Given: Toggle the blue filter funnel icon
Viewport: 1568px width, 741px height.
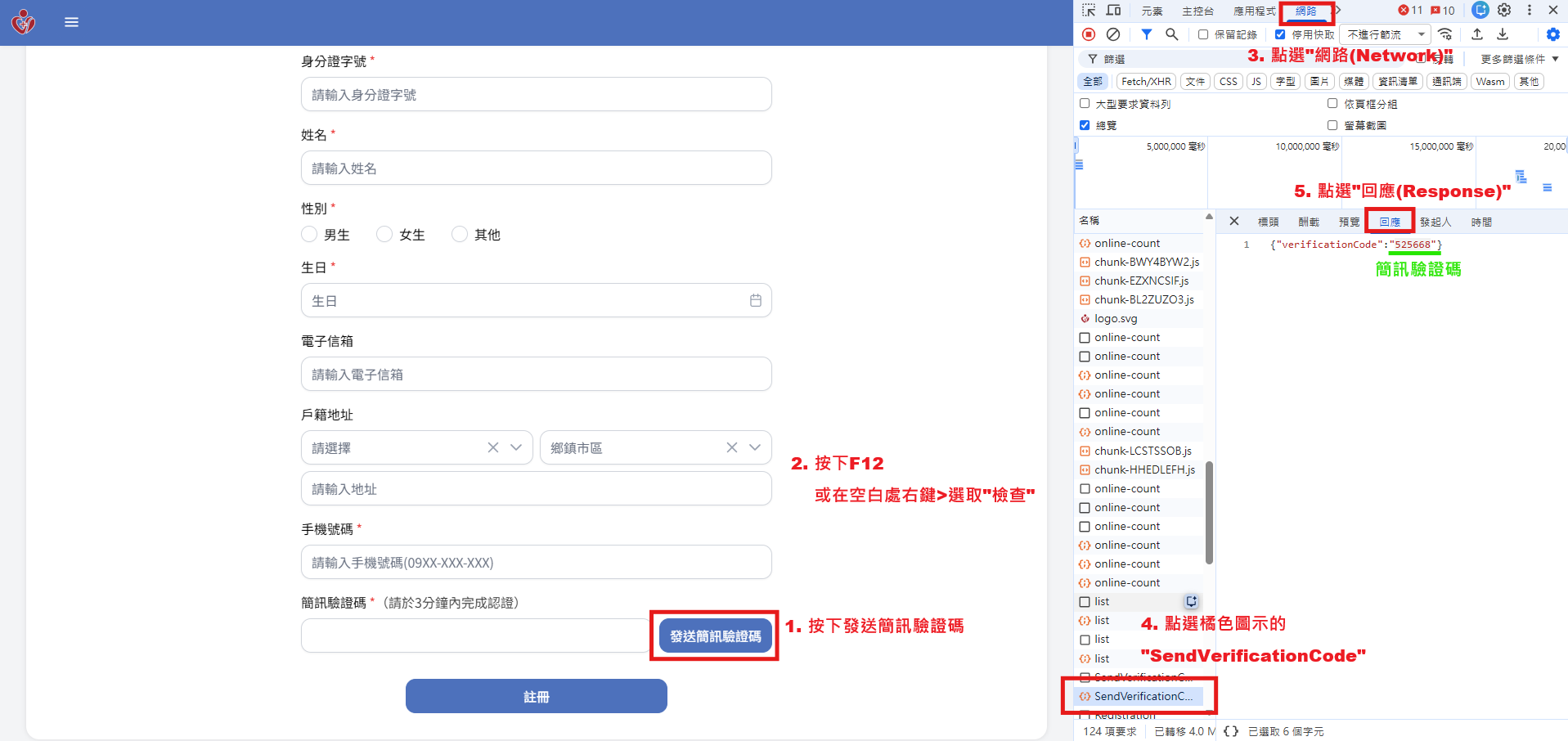Looking at the screenshot, I should [x=1147, y=34].
